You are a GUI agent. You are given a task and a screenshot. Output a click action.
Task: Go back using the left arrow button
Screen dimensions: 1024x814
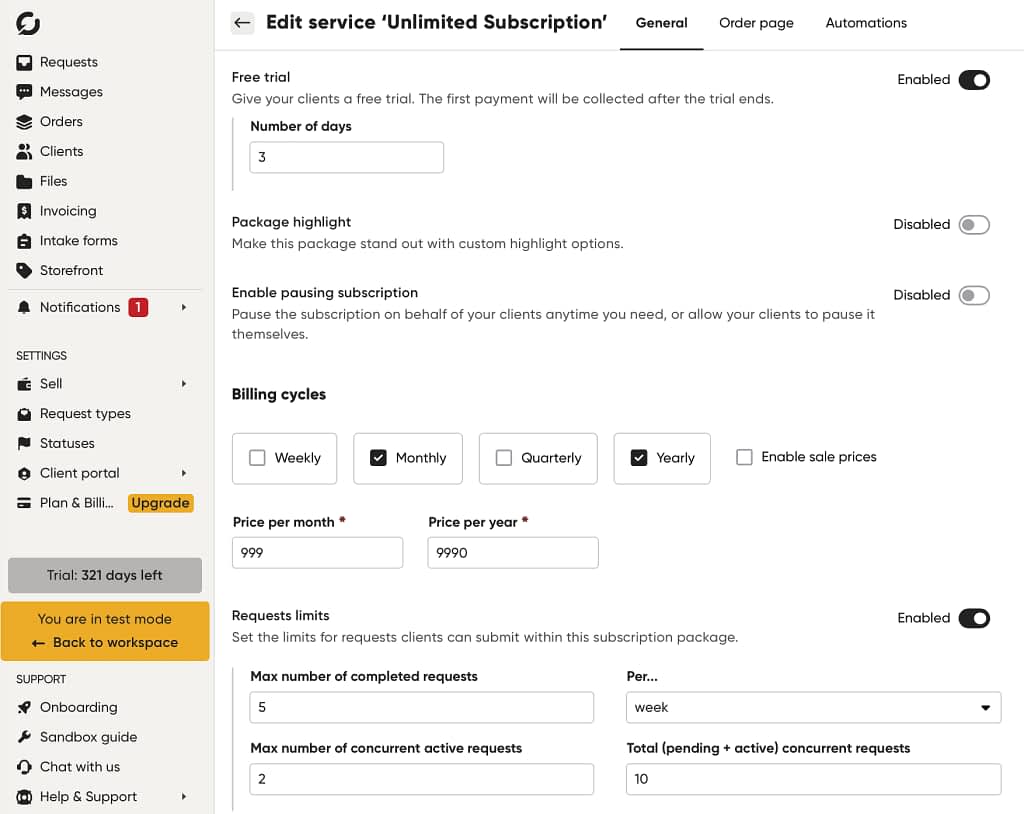(242, 23)
